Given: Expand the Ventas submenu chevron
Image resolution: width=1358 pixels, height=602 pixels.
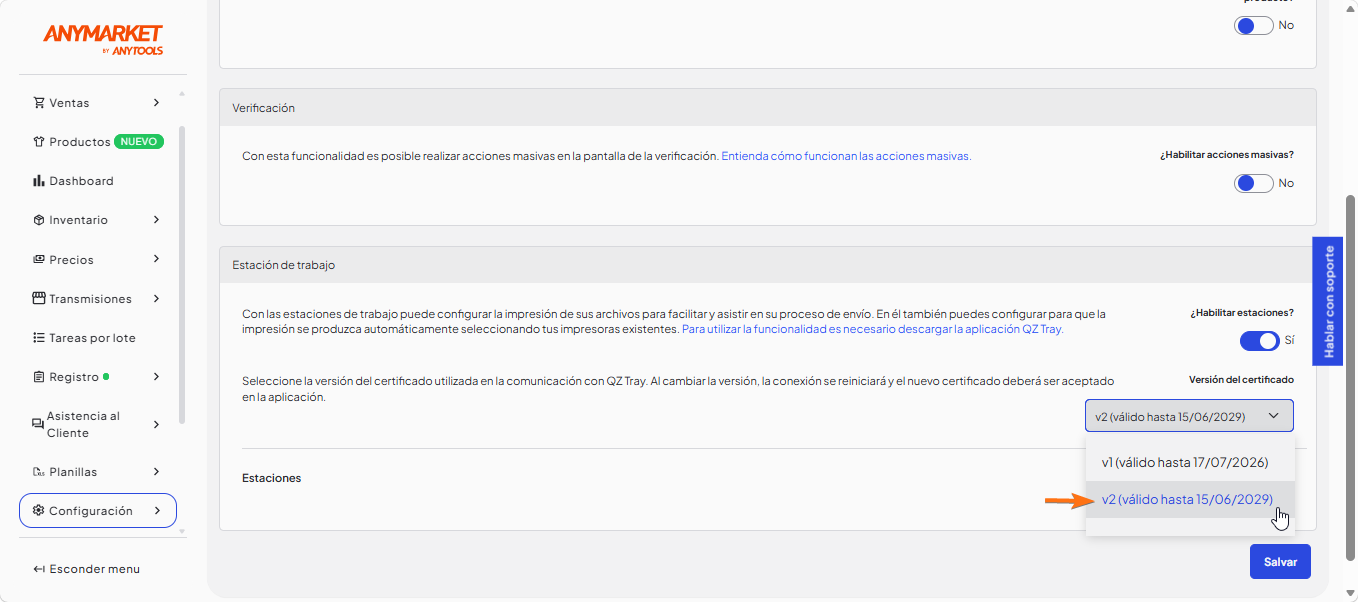Looking at the screenshot, I should click(156, 102).
